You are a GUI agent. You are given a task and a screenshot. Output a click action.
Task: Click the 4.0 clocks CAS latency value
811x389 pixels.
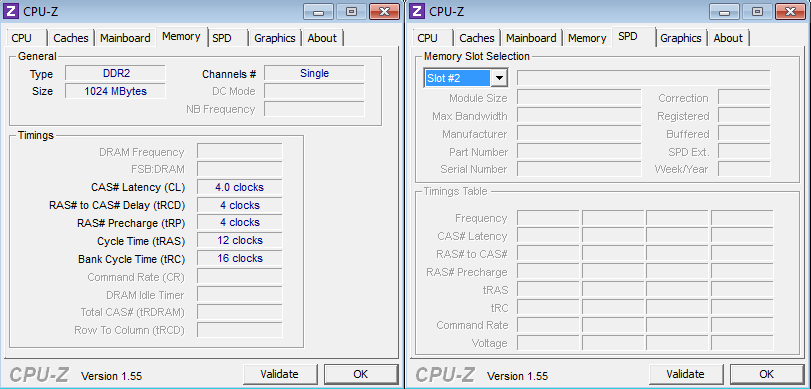[239, 187]
